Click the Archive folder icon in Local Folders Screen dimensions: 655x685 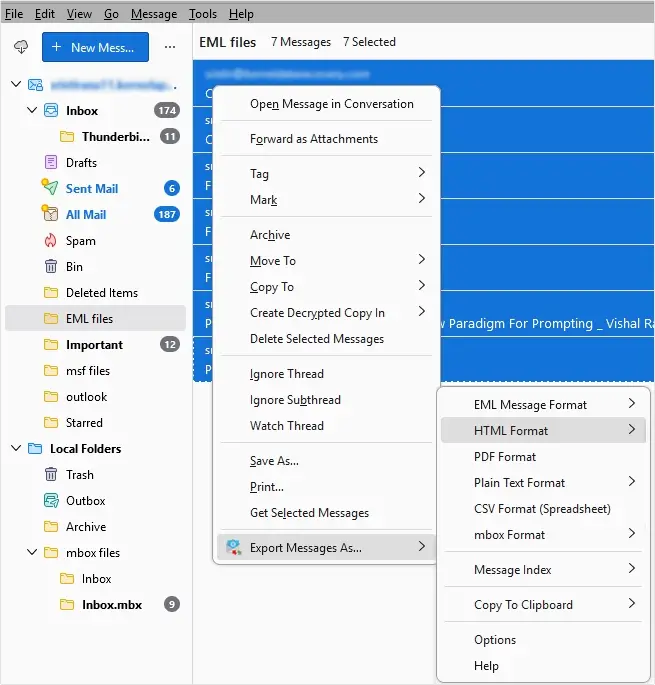click(x=51, y=526)
